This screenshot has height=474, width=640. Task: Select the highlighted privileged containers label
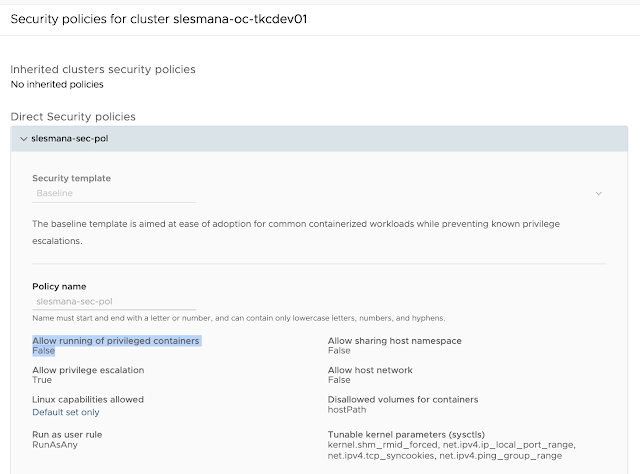click(116, 341)
